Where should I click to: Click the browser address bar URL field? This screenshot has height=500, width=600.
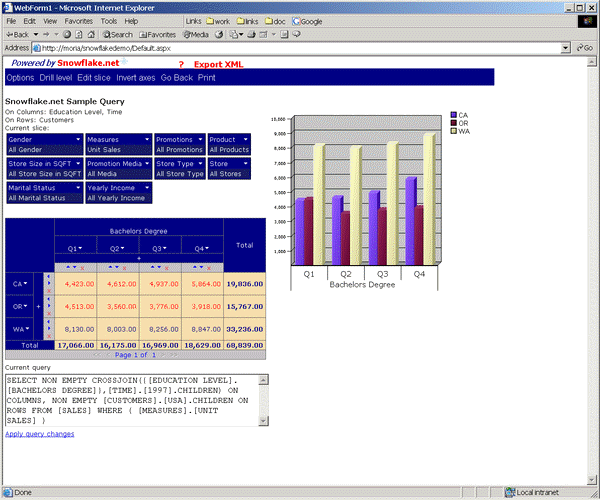[297, 48]
